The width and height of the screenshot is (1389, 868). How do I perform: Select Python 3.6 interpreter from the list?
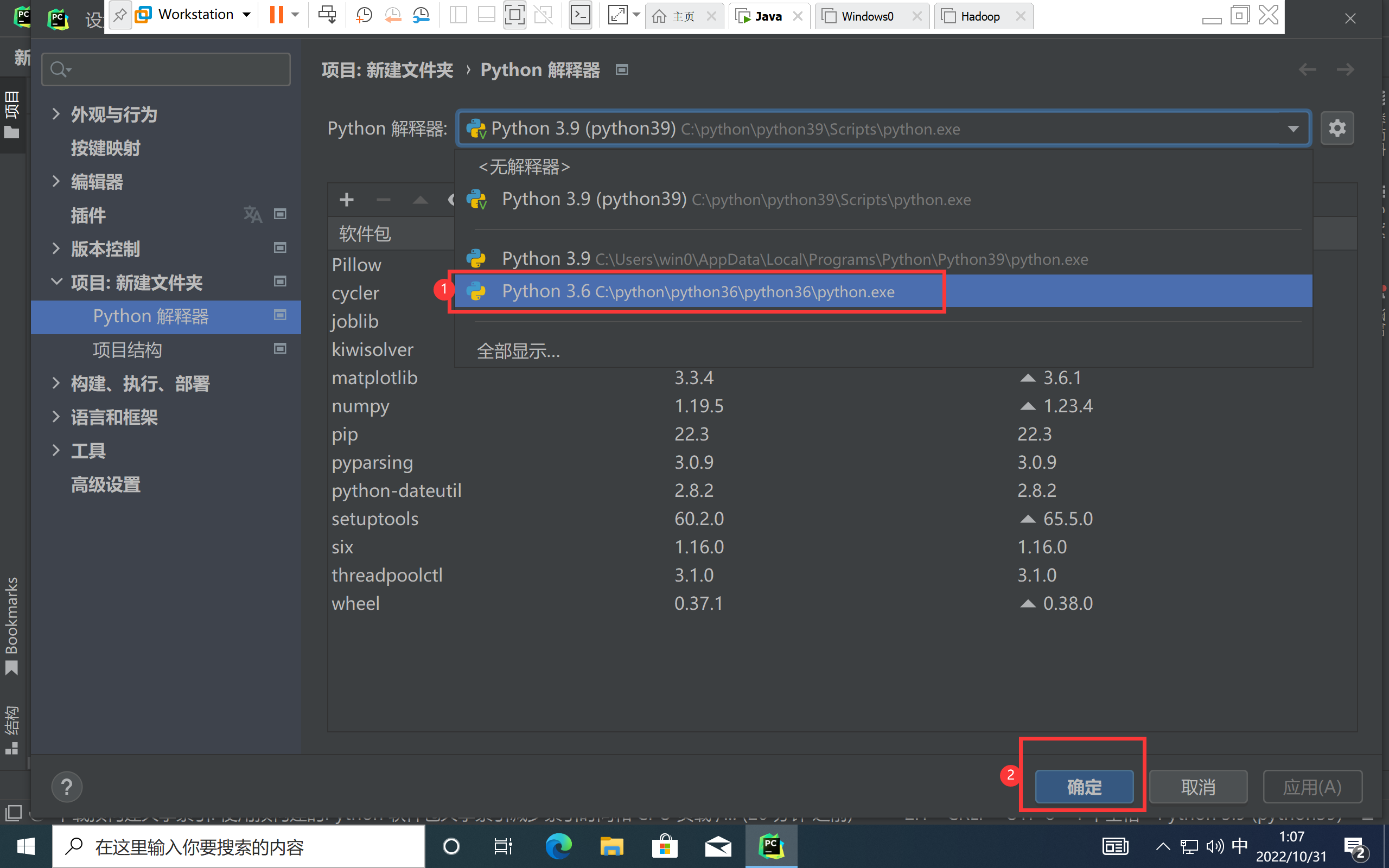click(697, 291)
